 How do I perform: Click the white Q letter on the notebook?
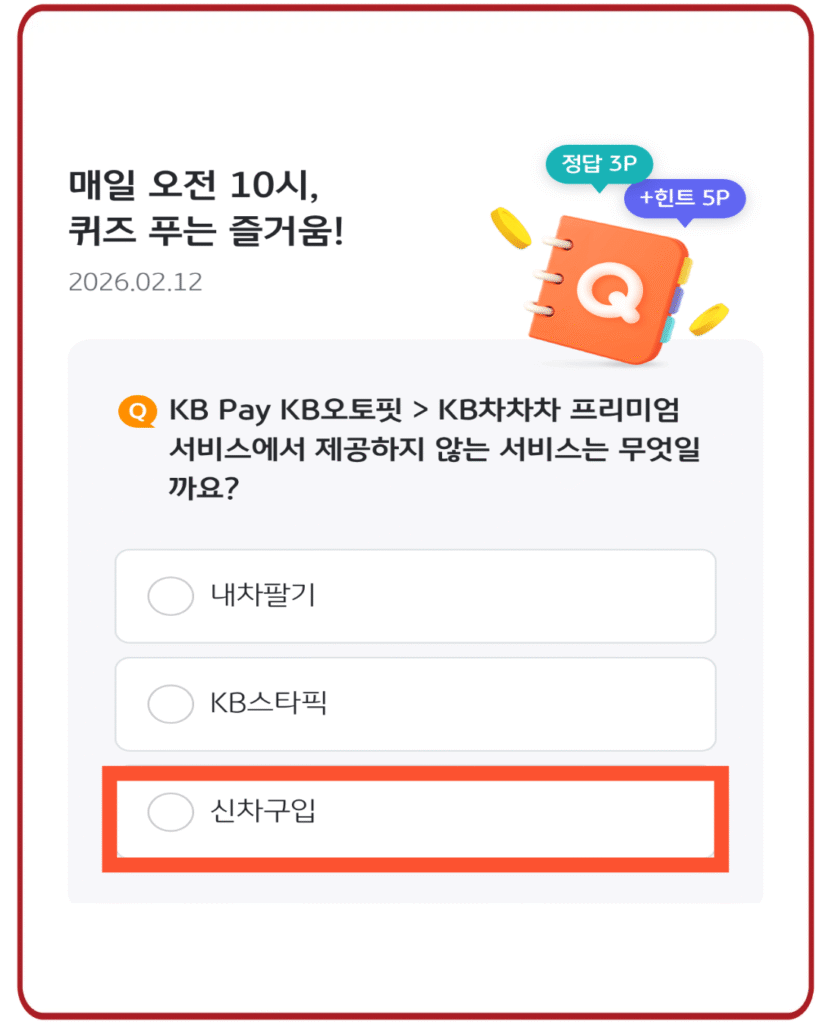[610, 290]
